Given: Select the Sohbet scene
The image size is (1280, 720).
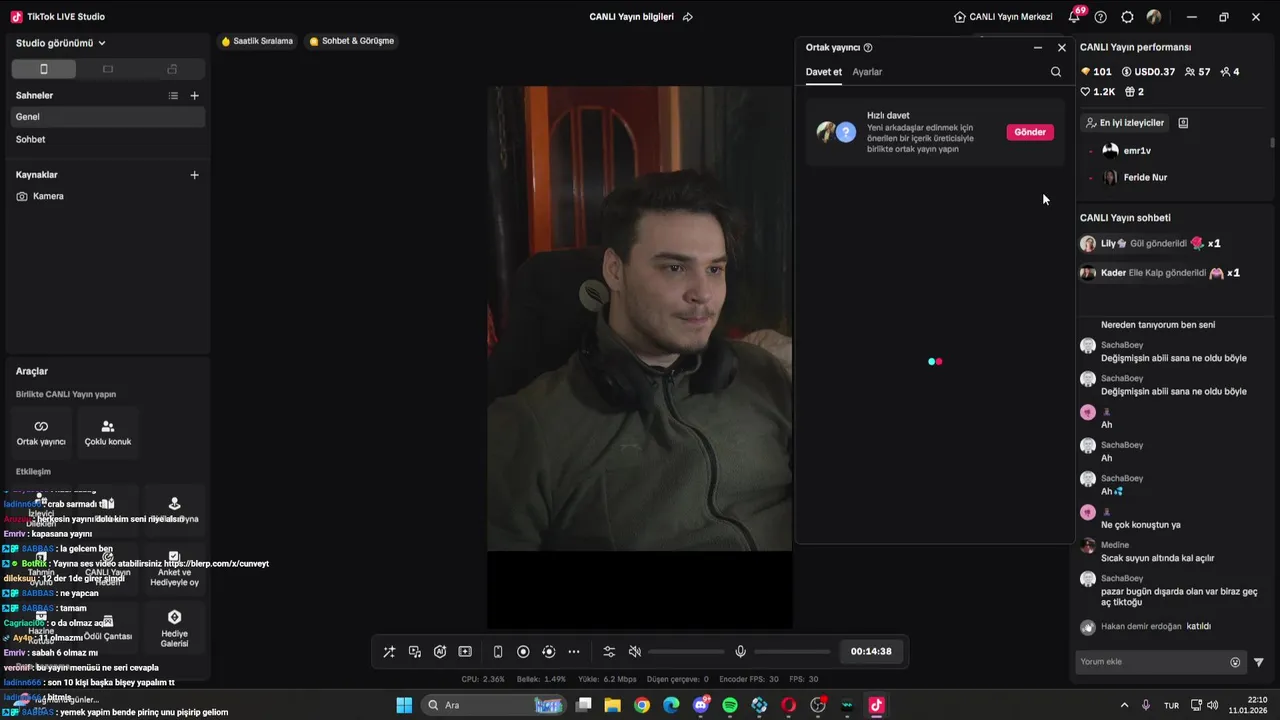Looking at the screenshot, I should pos(108,140).
